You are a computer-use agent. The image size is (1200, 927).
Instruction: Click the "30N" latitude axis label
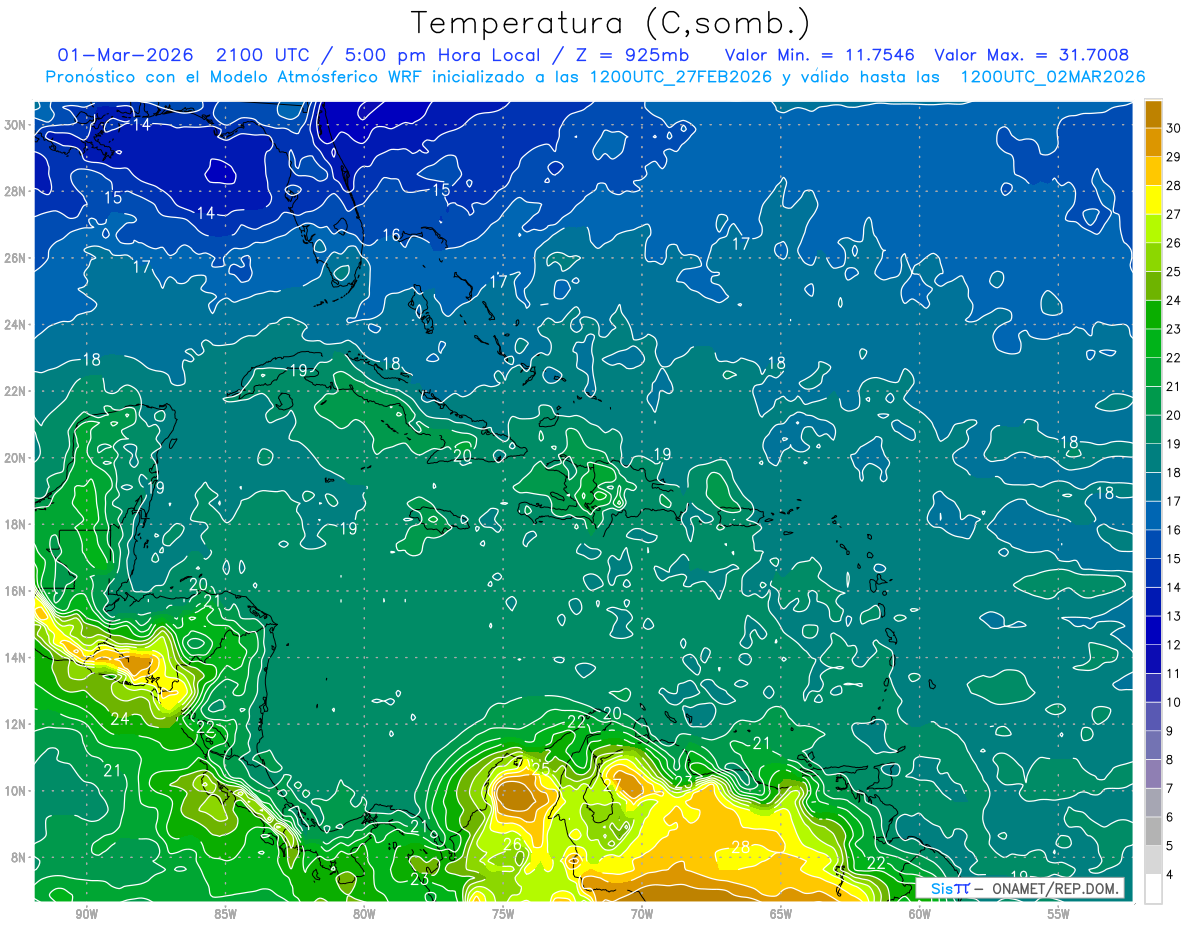(15, 125)
